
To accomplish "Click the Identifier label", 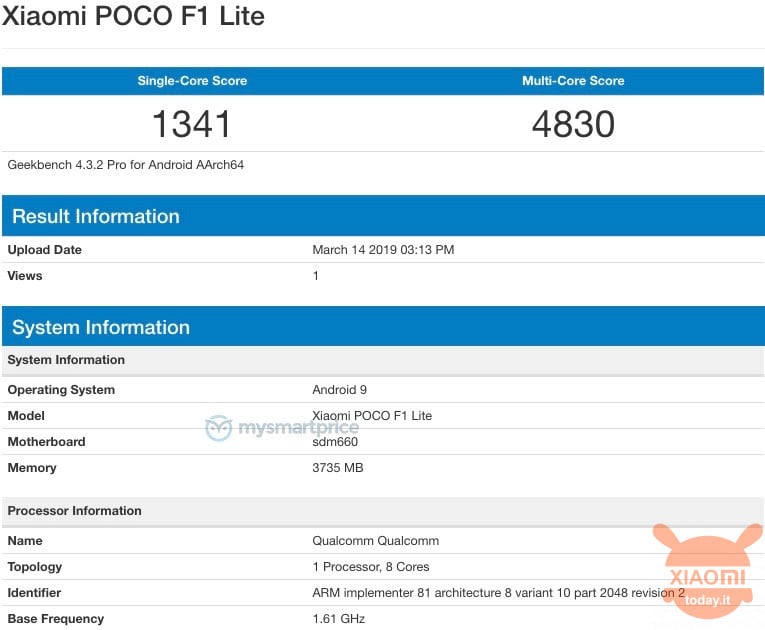I will click(34, 593).
